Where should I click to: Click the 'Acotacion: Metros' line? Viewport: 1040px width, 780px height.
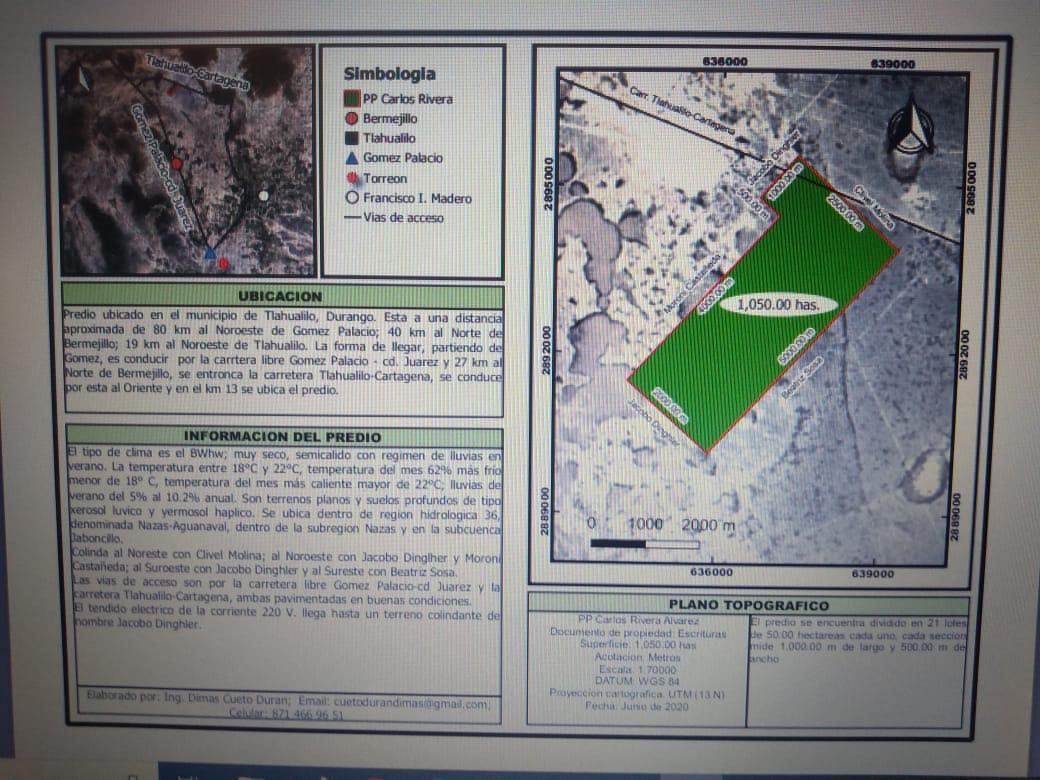click(x=637, y=657)
